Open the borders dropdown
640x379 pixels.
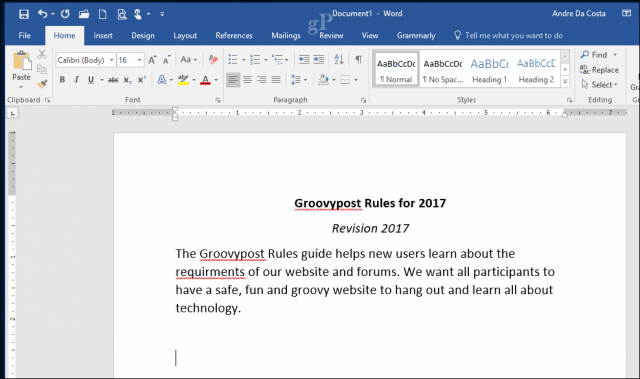(x=356, y=80)
